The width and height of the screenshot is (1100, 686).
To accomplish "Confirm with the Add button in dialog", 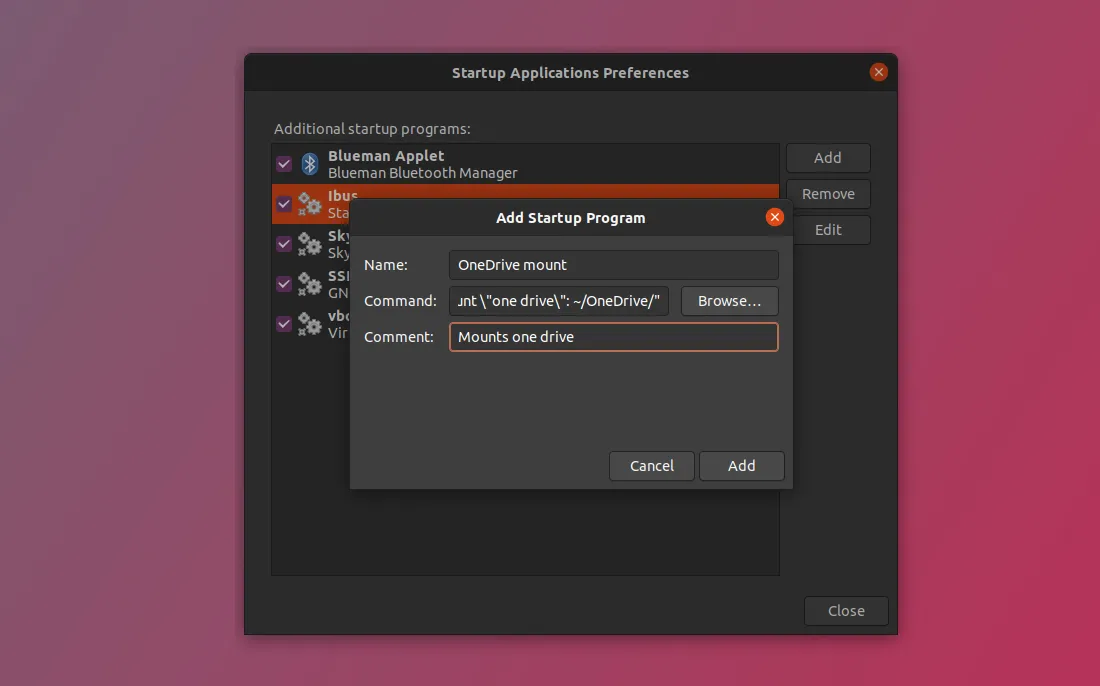I will coord(742,466).
